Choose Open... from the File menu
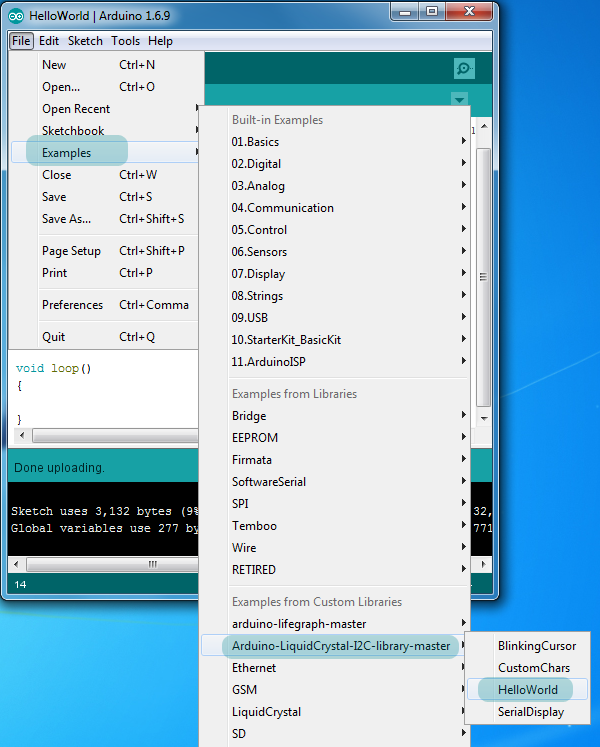This screenshot has height=747, width=600. (x=105, y=87)
